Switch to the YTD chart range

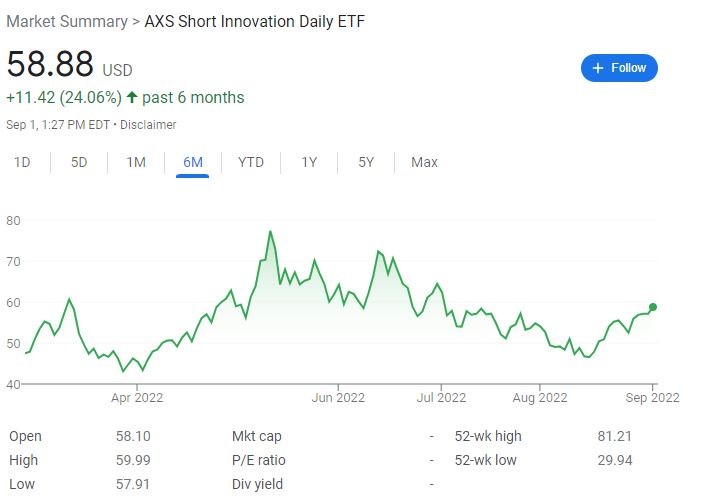251,162
